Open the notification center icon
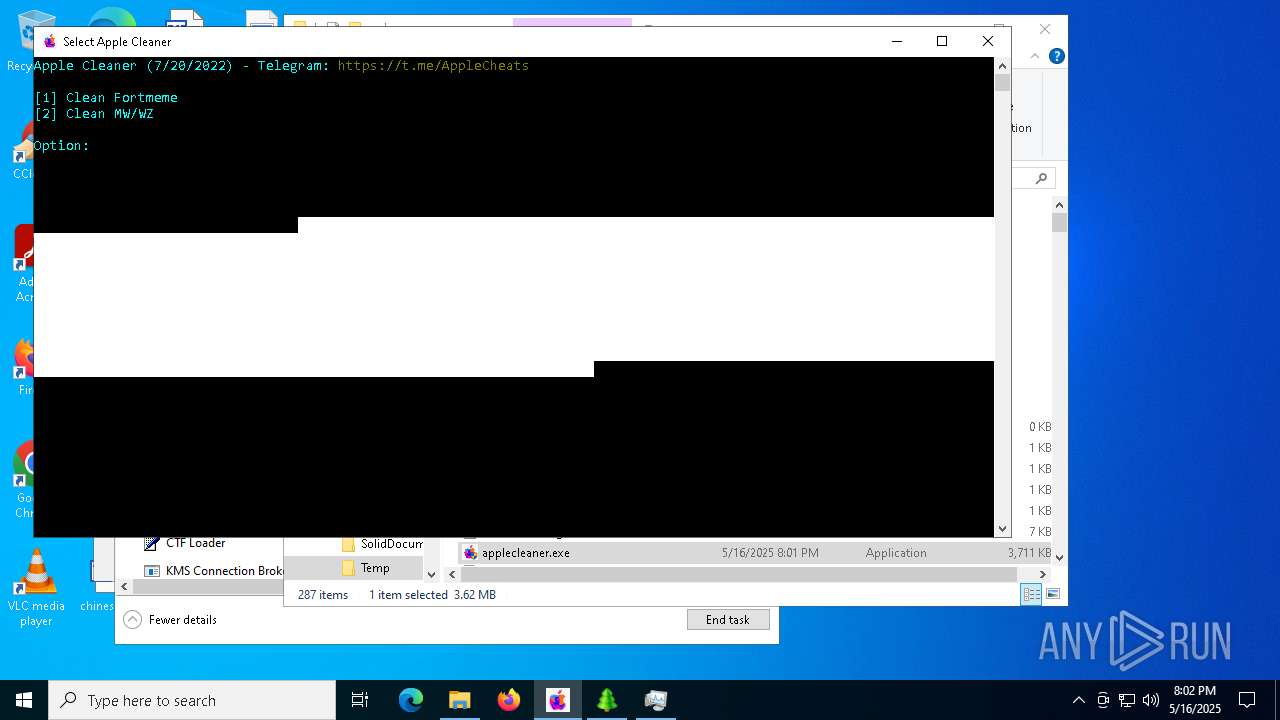Viewport: 1280px width, 720px height. coord(1247,700)
